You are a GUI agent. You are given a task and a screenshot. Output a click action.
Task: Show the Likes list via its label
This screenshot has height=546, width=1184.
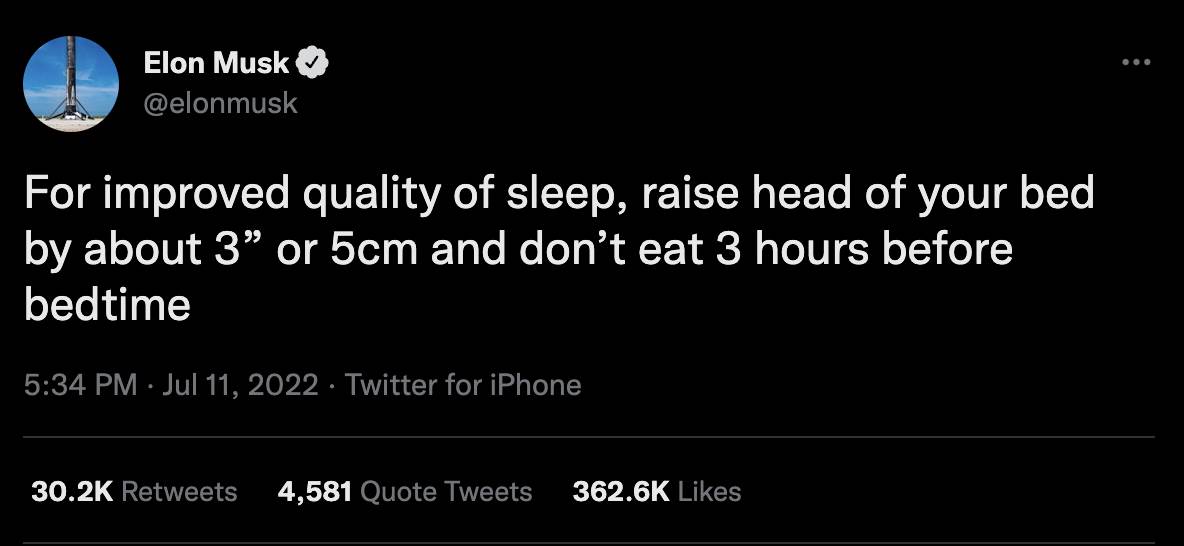click(x=709, y=492)
